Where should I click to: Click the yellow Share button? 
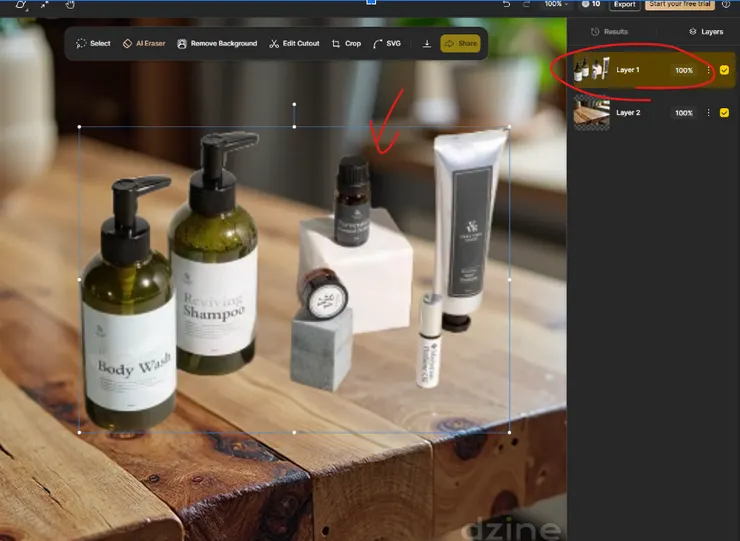pos(460,43)
